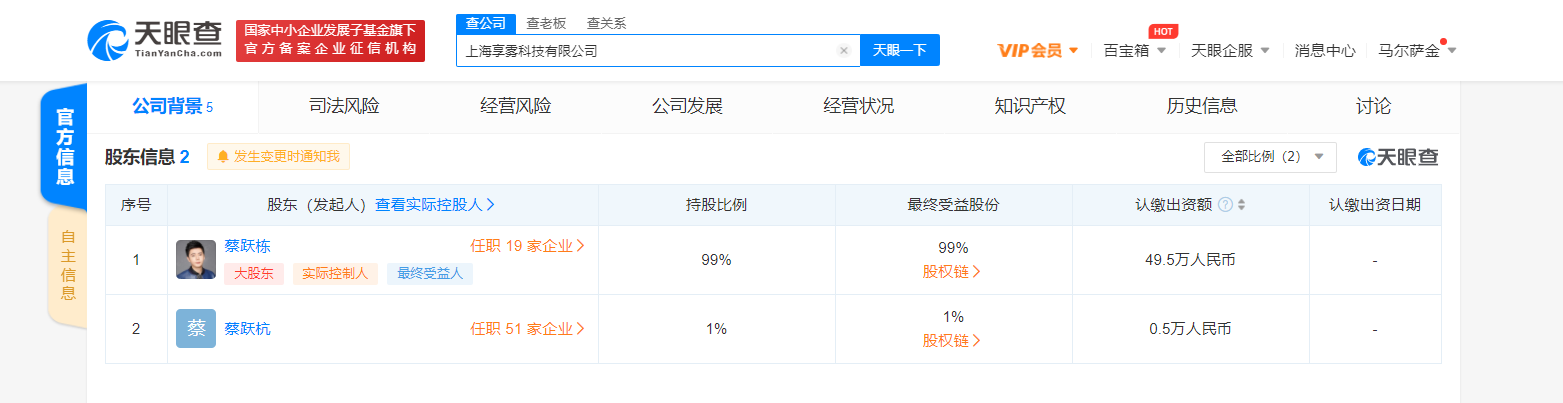The height and width of the screenshot is (403, 1563).
Task: Click the company name search input field
Action: click(645, 50)
